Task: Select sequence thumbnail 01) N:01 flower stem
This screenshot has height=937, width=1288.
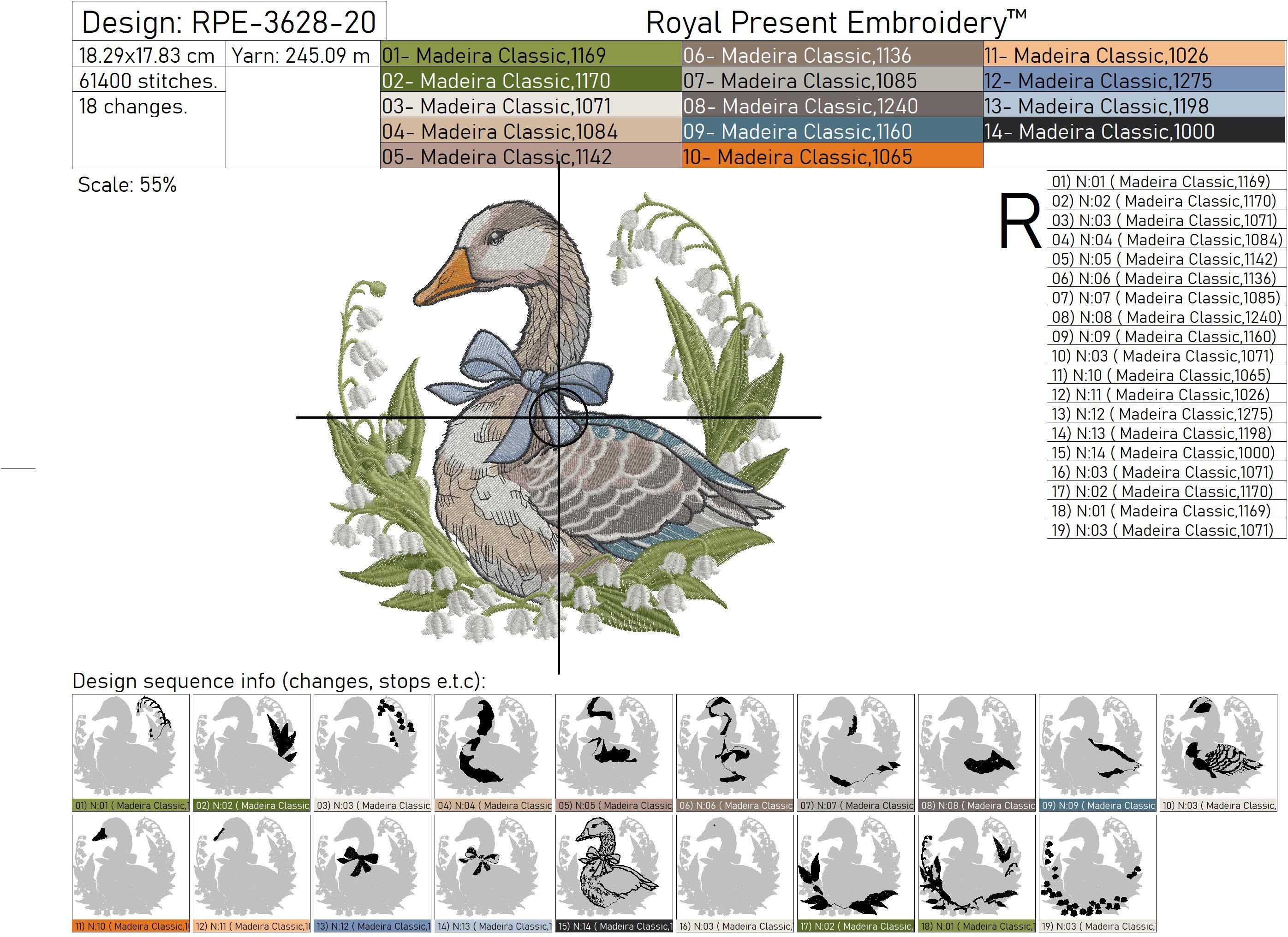Action: [131, 753]
